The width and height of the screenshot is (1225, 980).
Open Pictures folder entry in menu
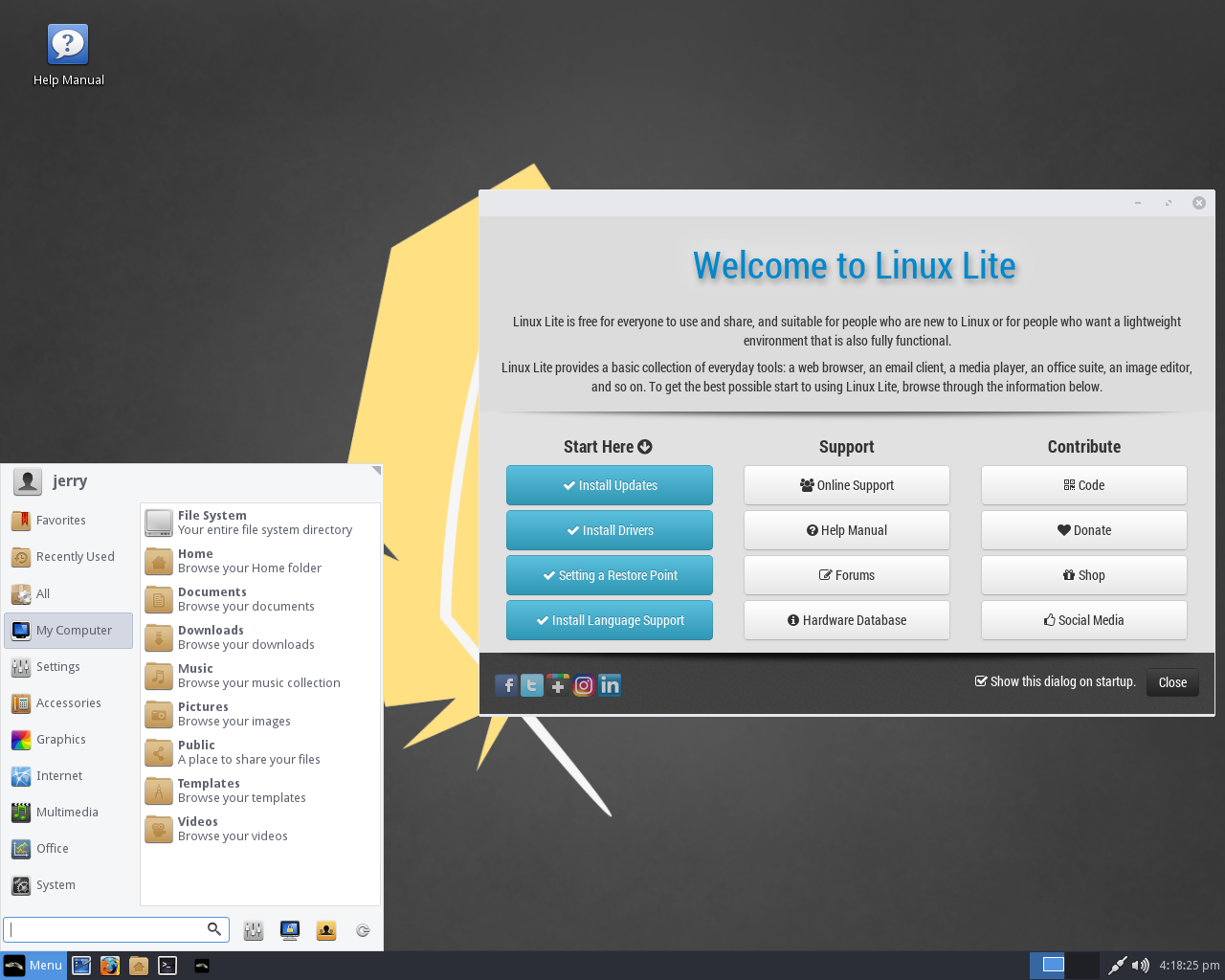(260, 714)
